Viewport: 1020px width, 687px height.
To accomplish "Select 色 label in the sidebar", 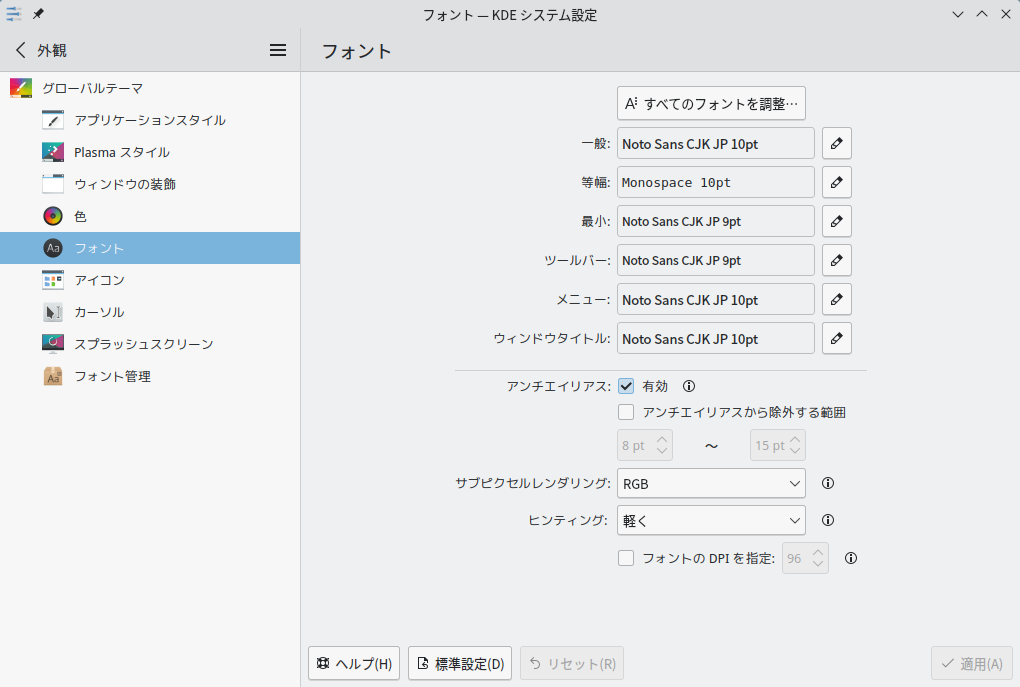I will [80, 216].
